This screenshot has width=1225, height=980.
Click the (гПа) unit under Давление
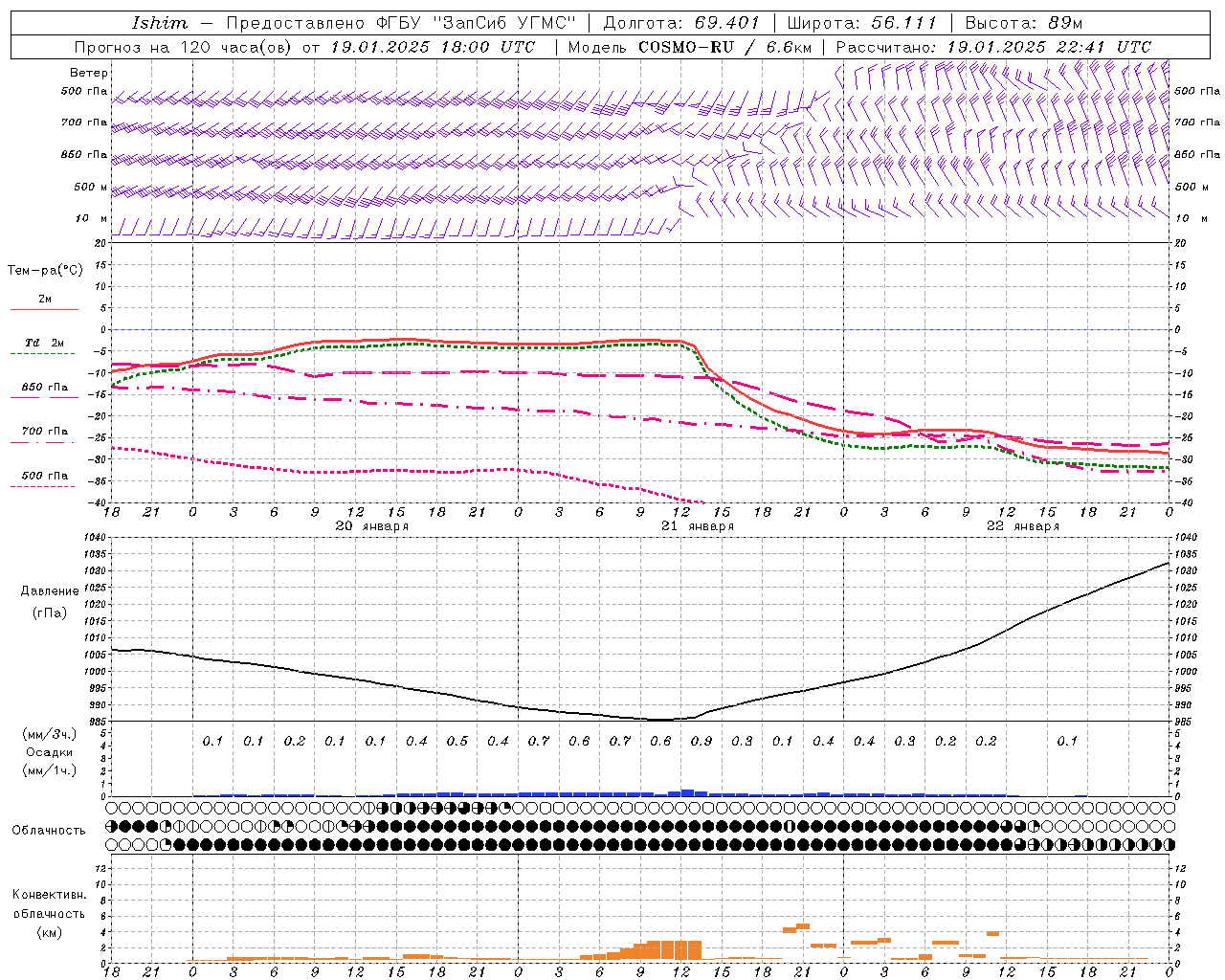coord(50,612)
